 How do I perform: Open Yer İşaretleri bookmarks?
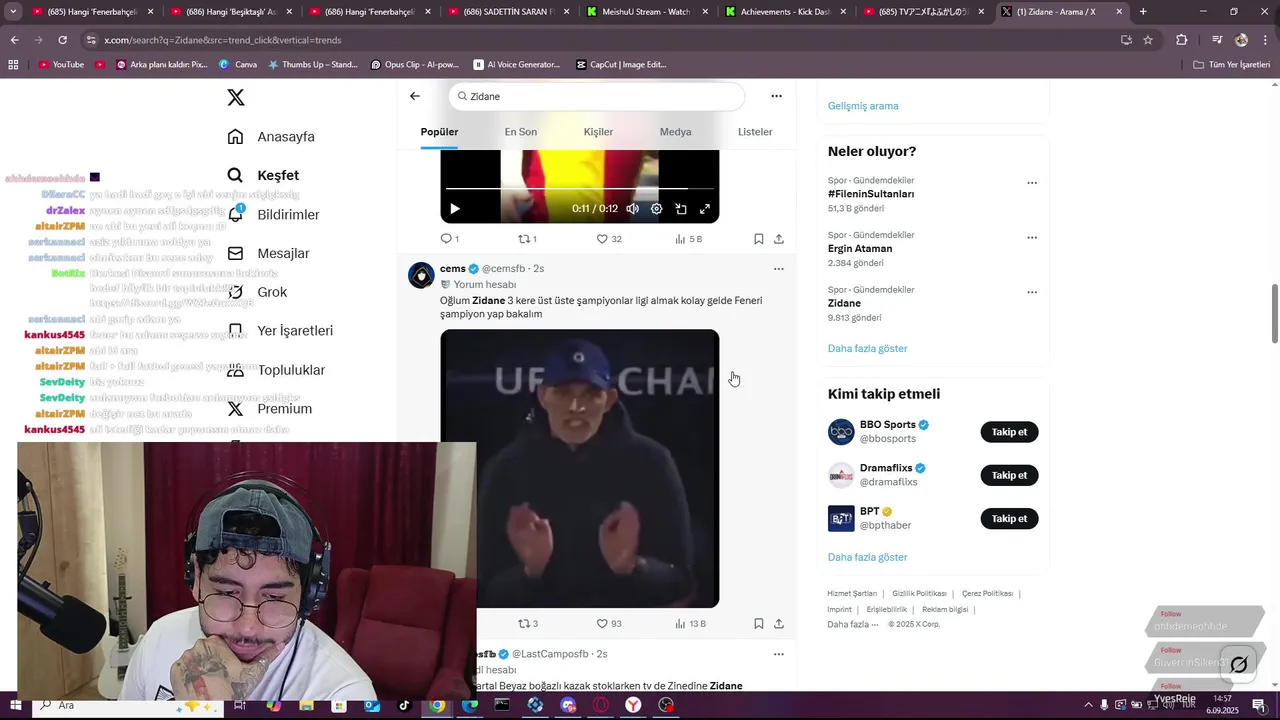pyautogui.click(x=280, y=331)
